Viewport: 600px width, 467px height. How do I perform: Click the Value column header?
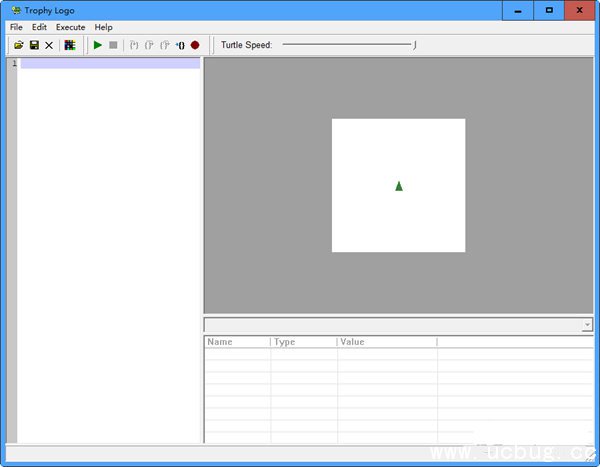point(386,342)
